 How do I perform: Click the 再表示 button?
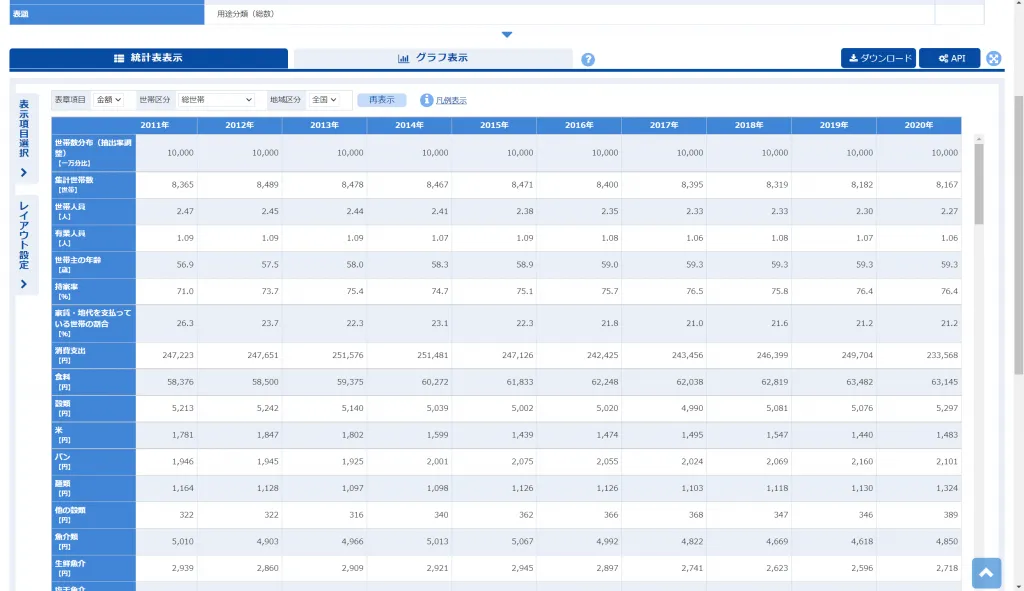pyautogui.click(x=381, y=100)
